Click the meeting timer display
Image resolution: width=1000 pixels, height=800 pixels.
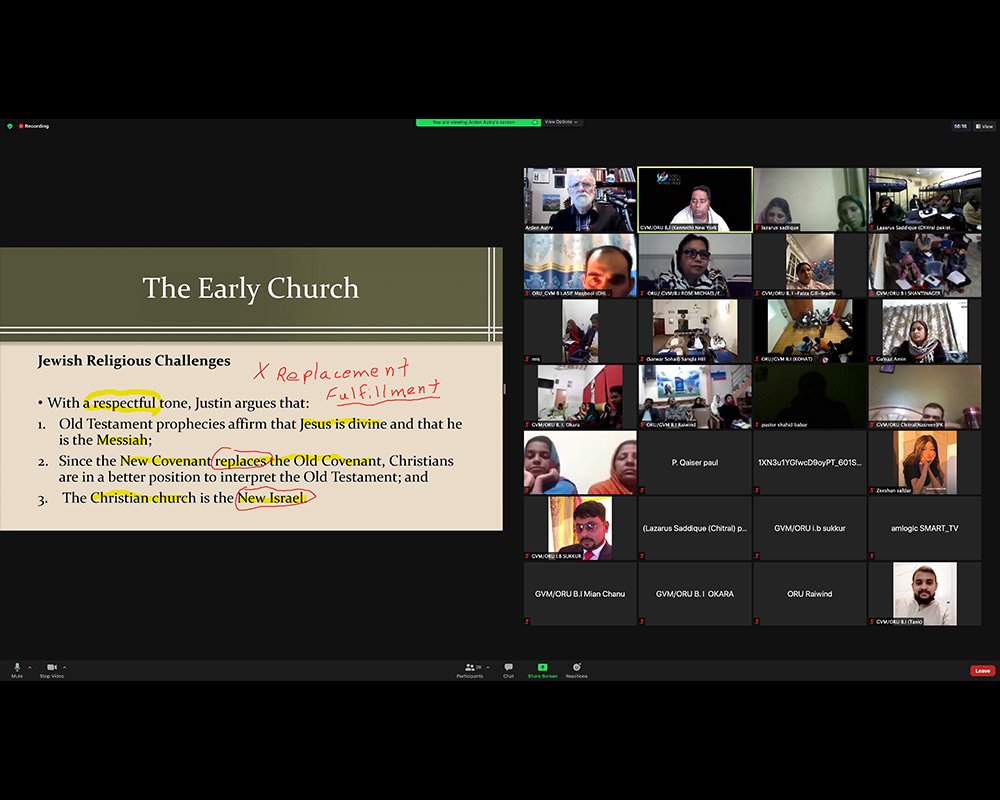tap(960, 126)
